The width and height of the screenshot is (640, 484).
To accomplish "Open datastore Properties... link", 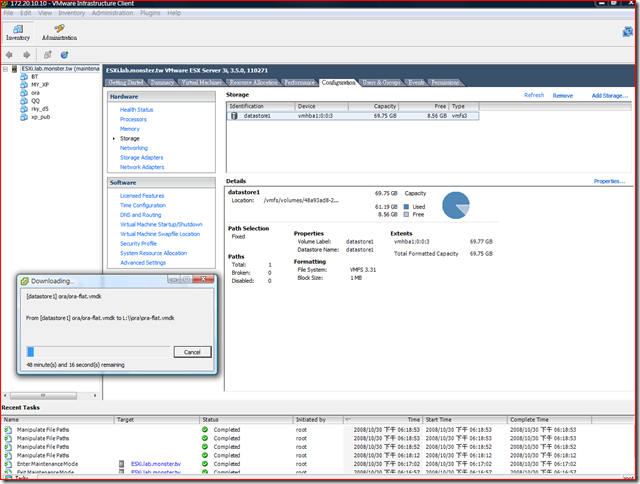I will [609, 181].
